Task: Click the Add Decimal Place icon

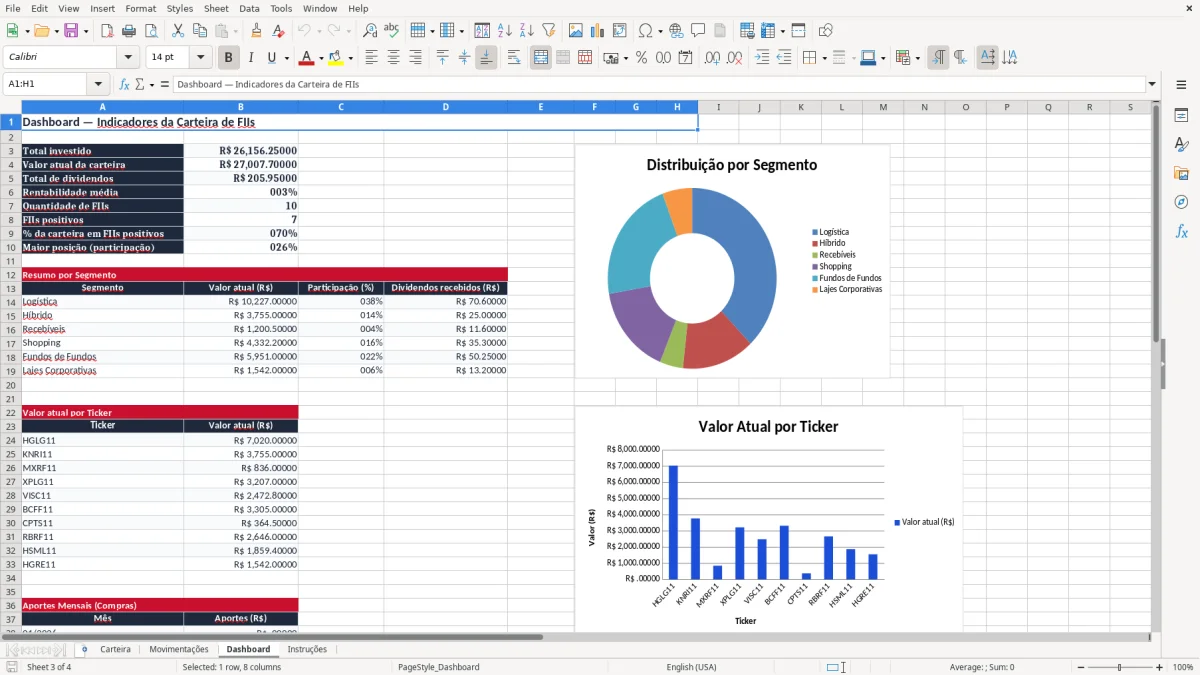Action: pos(713,58)
